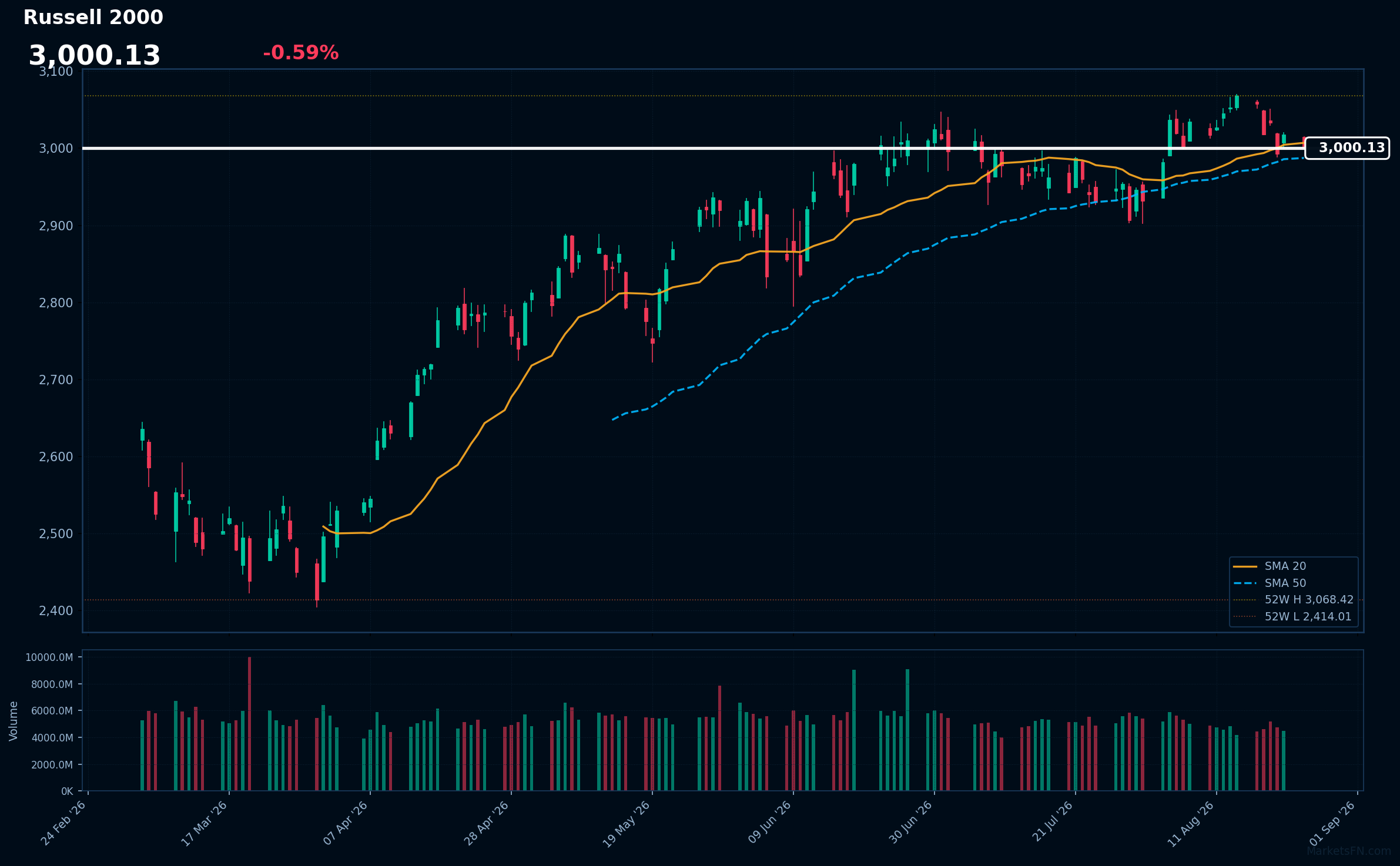Click the 07 Apr '26 date label
The image size is (1400, 866).
point(346,823)
